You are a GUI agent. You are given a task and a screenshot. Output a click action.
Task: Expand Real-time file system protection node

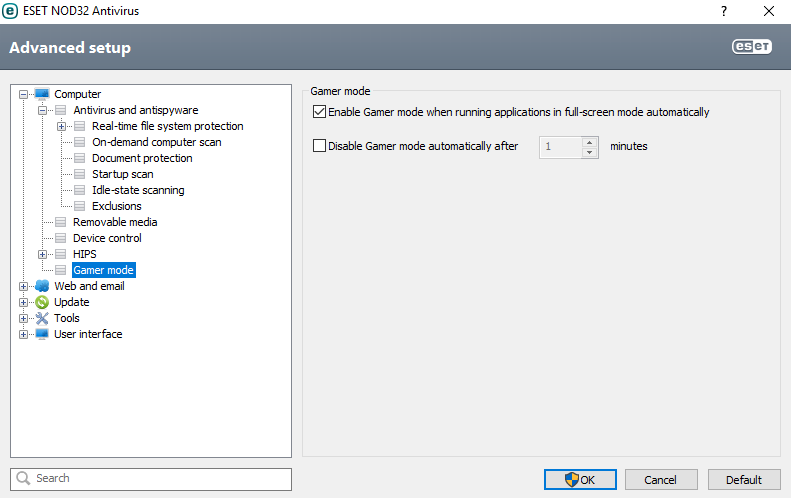(62, 126)
